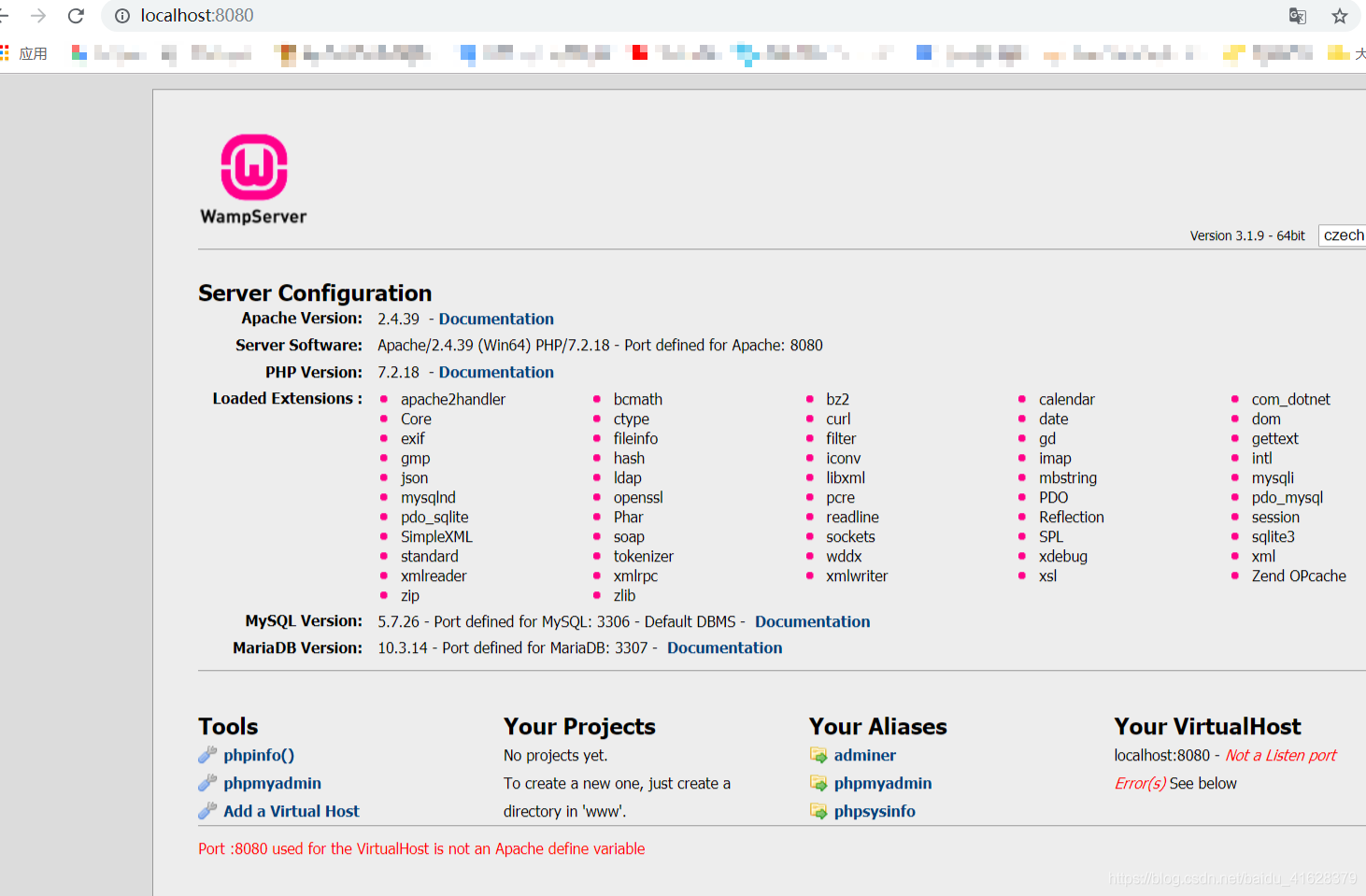Click the wrench icon beside Add a Virtual Host
The width and height of the screenshot is (1366, 896).
[x=207, y=811]
